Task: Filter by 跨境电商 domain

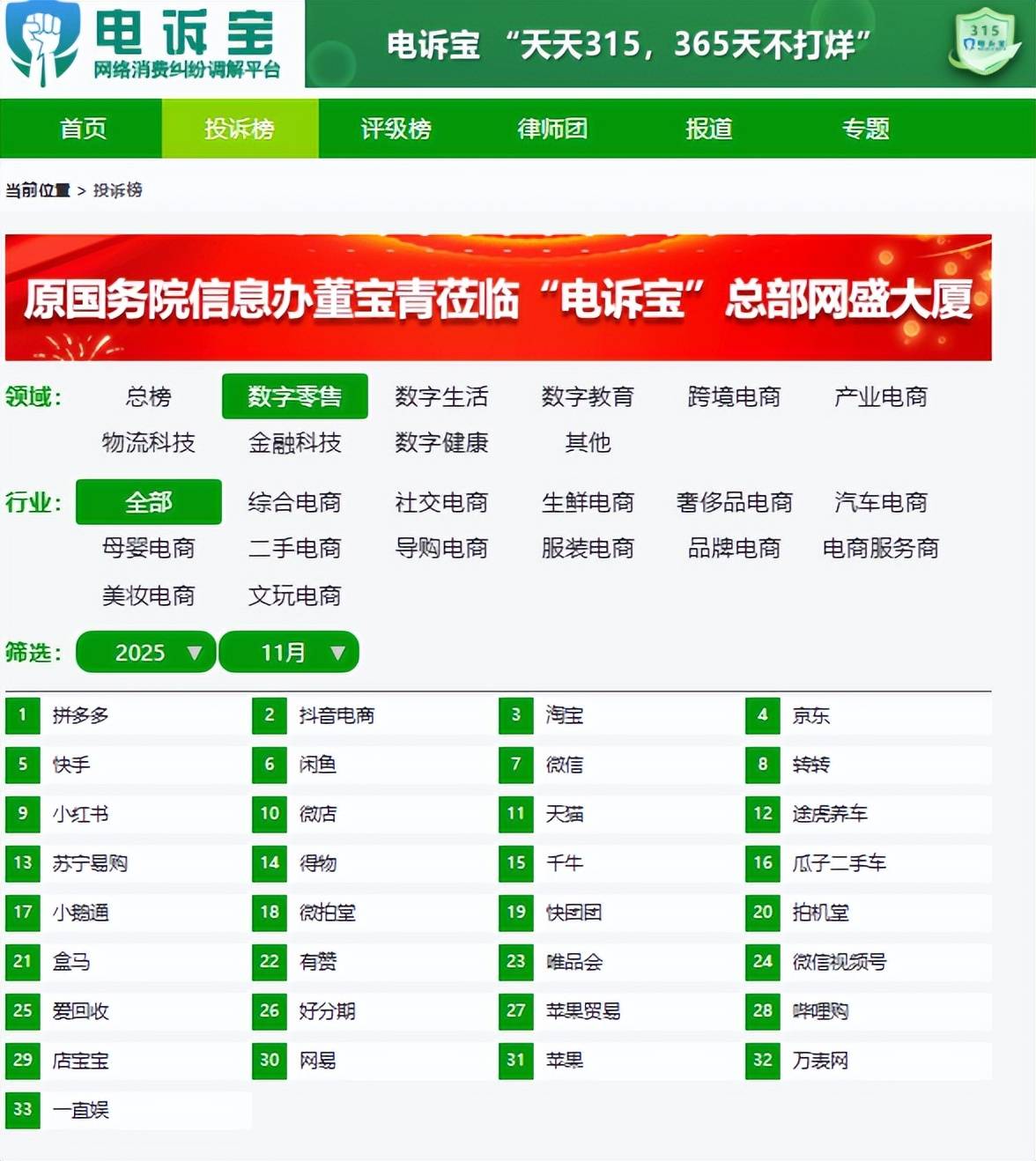Action: [x=734, y=397]
